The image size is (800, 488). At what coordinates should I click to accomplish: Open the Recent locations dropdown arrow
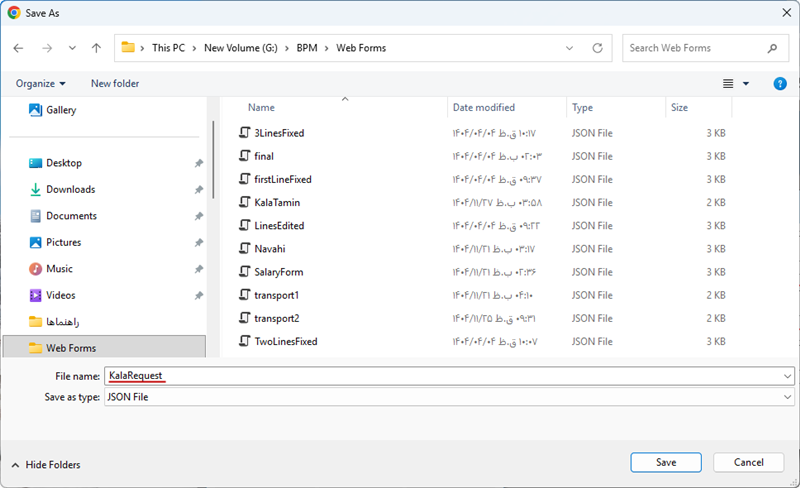(x=72, y=48)
